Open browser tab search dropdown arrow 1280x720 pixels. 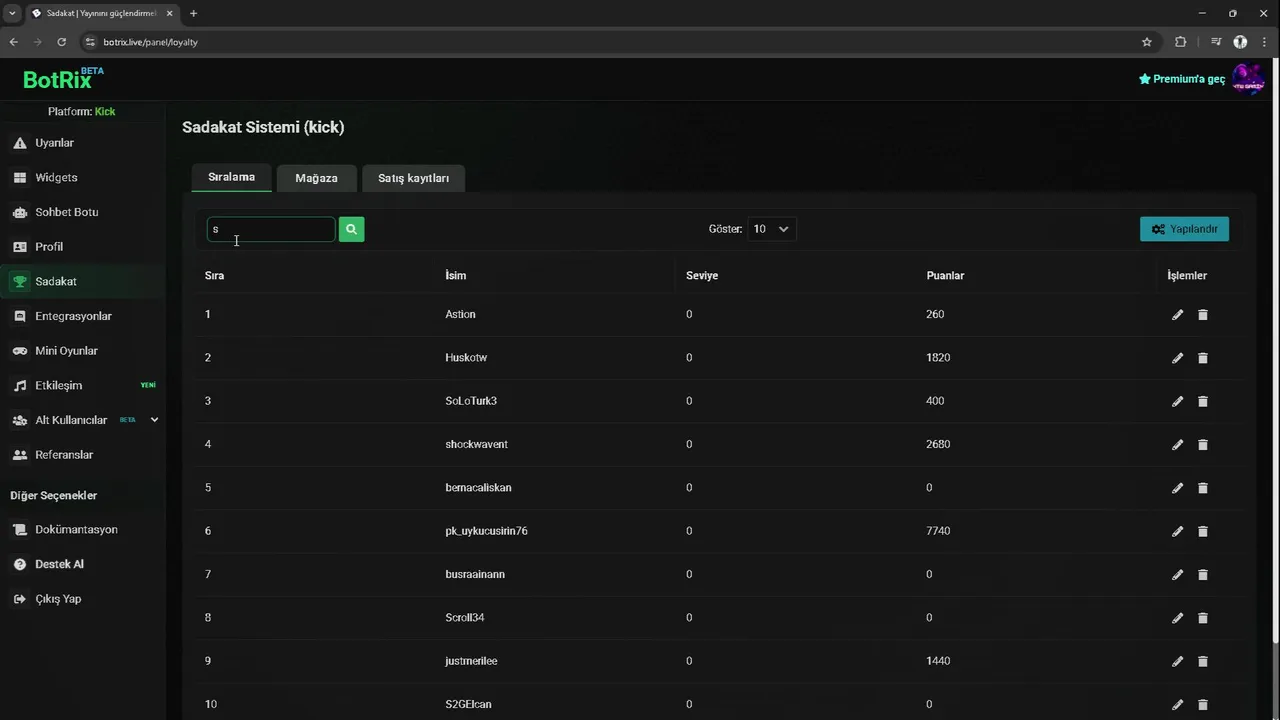(x=12, y=13)
